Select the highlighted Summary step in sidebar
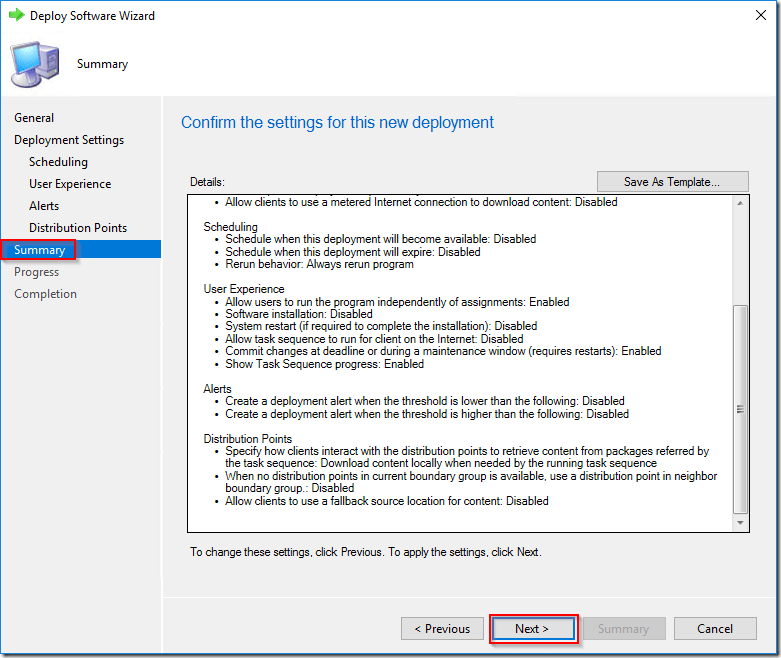781x658 pixels. pyautogui.click(x=40, y=250)
